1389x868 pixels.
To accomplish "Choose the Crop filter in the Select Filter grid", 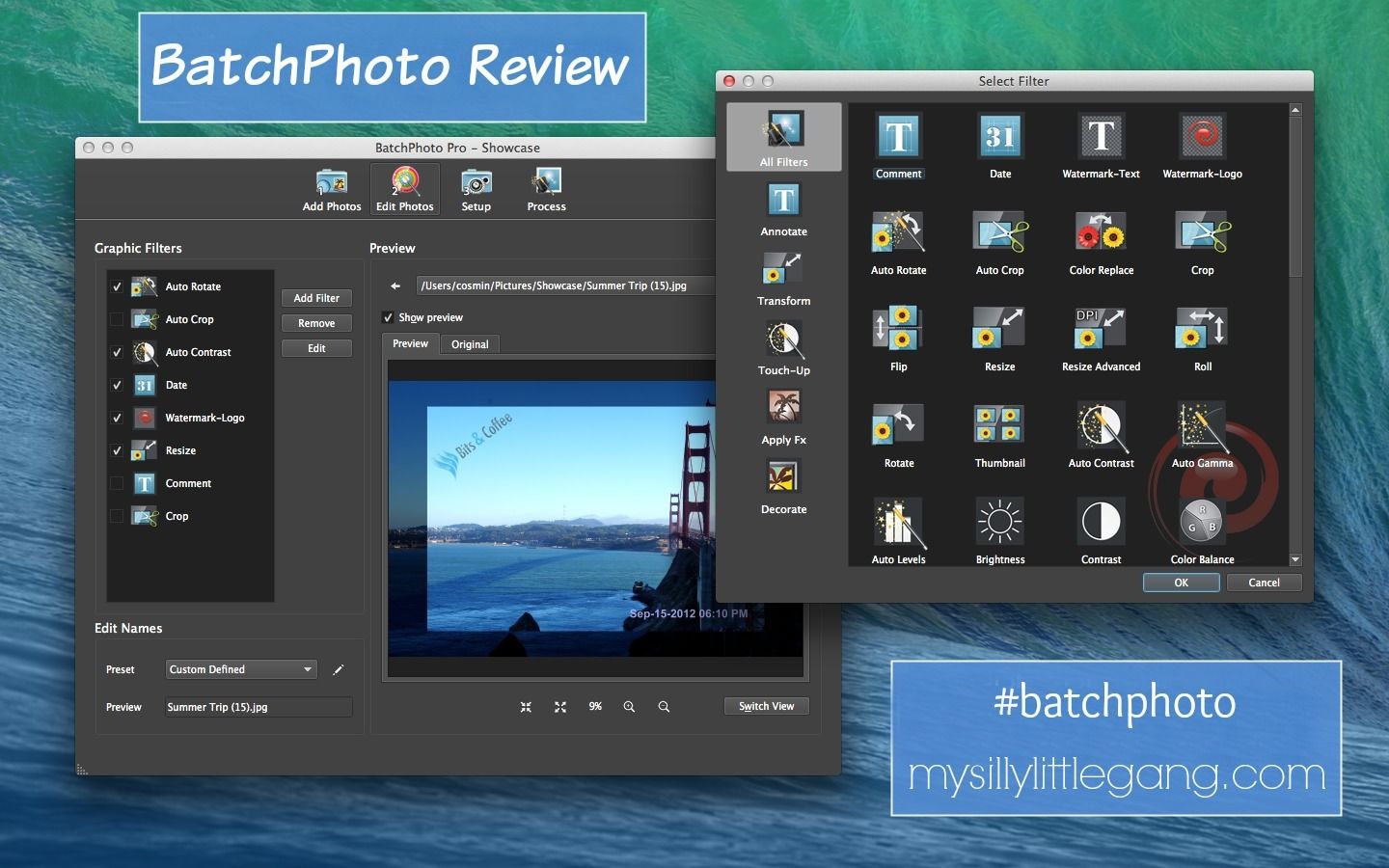I will [x=1203, y=242].
